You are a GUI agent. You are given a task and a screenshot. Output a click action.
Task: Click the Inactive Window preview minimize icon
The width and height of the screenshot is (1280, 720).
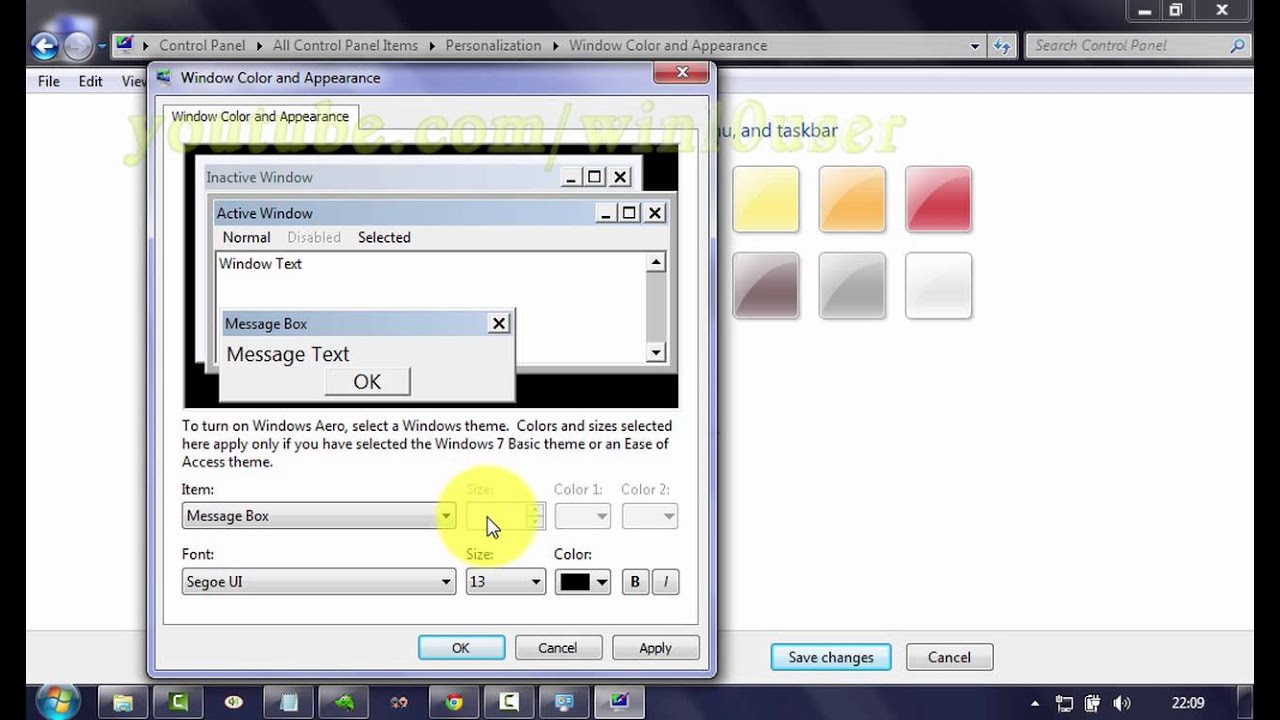(570, 177)
